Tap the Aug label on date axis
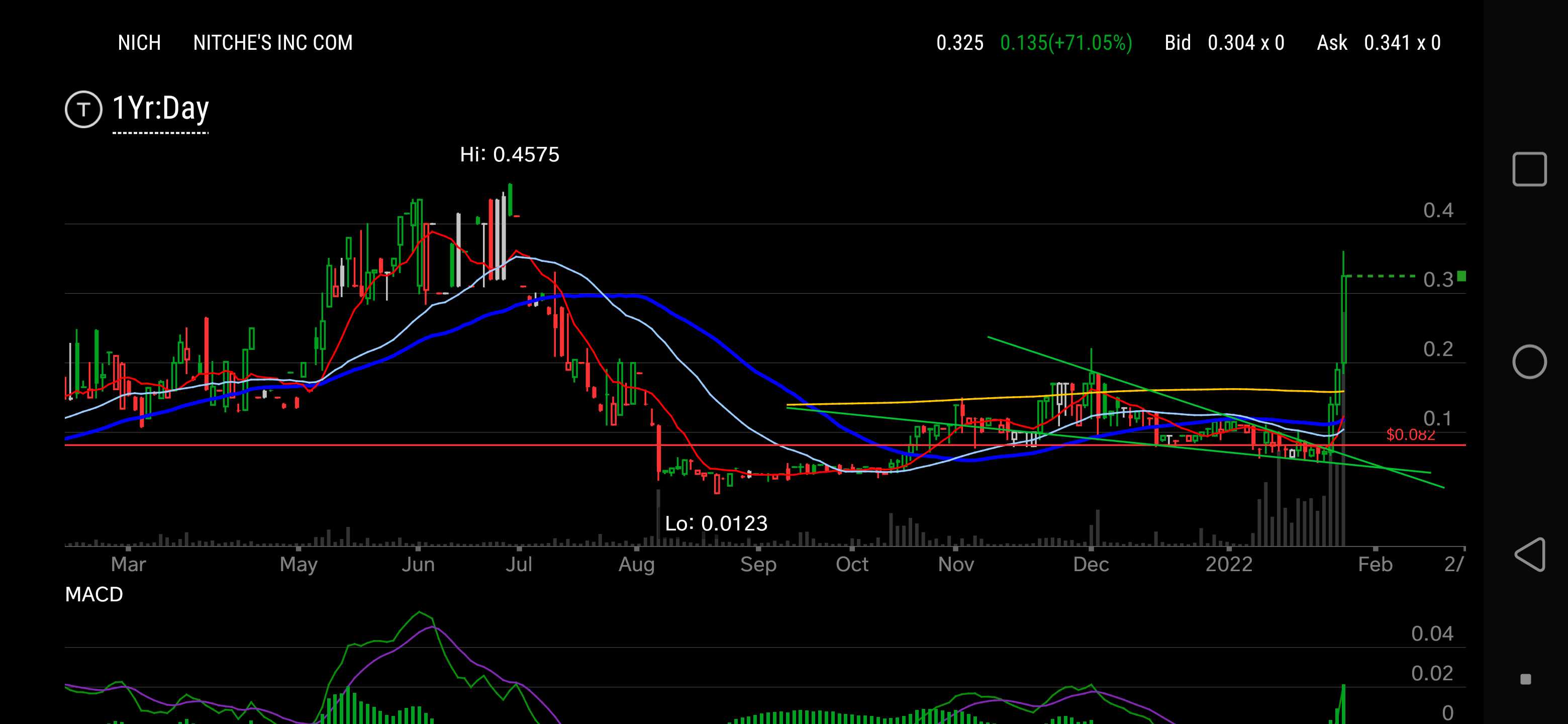Viewport: 1568px width, 724px height. pyautogui.click(x=637, y=565)
